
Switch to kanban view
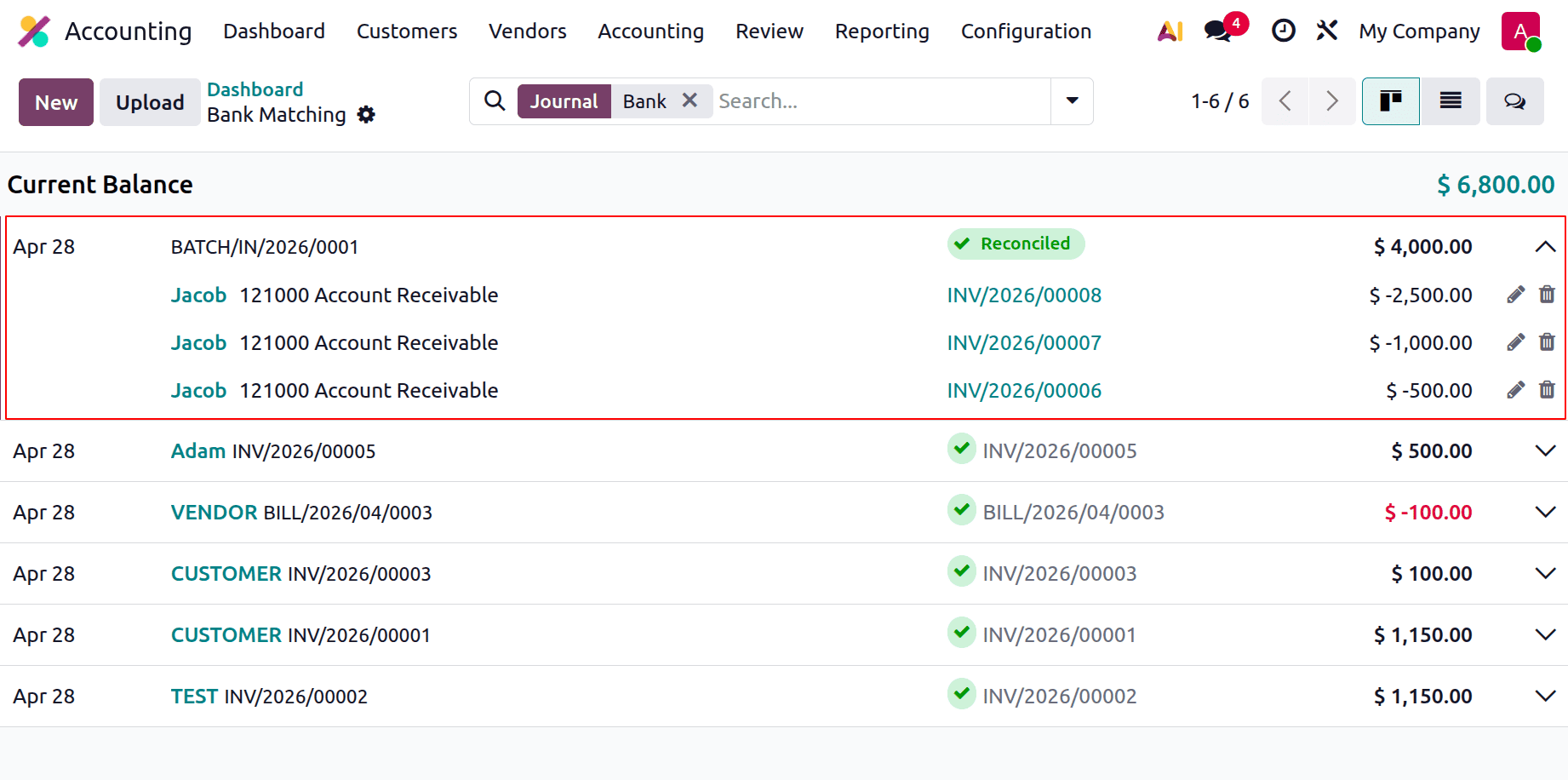(1391, 101)
